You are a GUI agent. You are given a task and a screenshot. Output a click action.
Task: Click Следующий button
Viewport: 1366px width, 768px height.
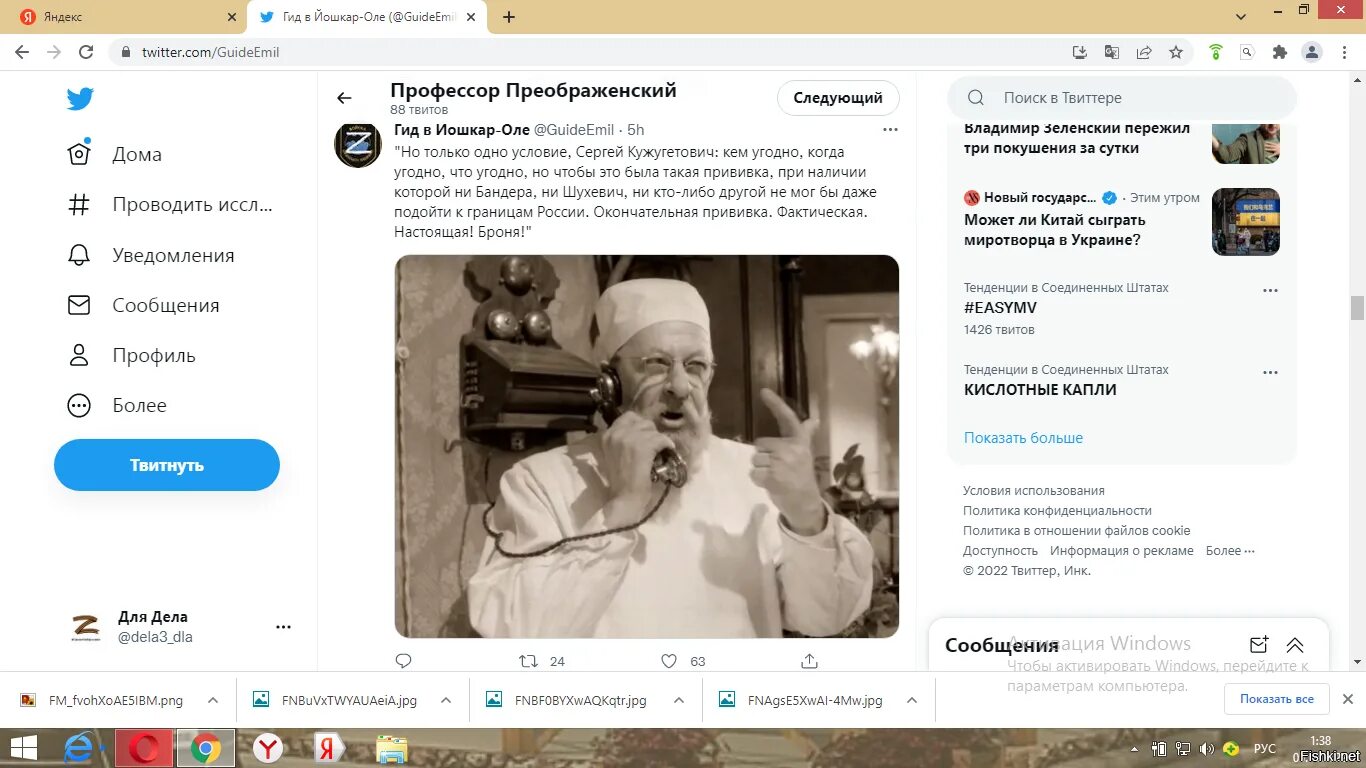pos(838,98)
